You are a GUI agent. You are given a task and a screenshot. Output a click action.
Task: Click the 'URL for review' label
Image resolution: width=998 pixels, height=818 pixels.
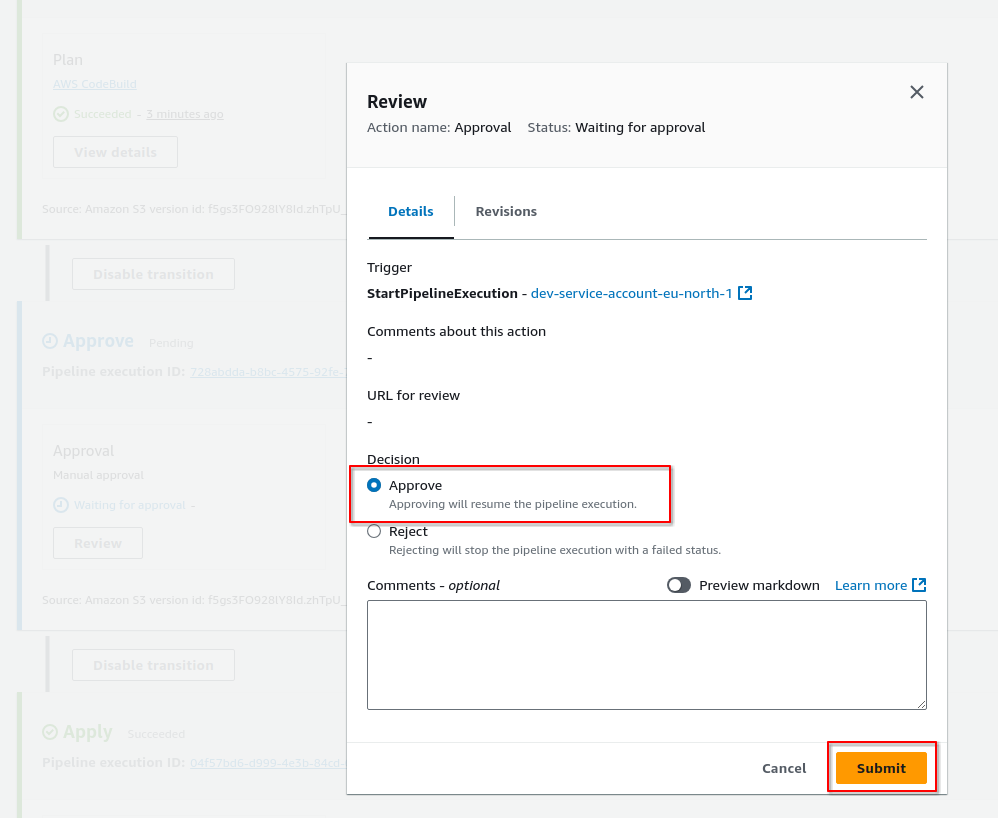pos(413,395)
